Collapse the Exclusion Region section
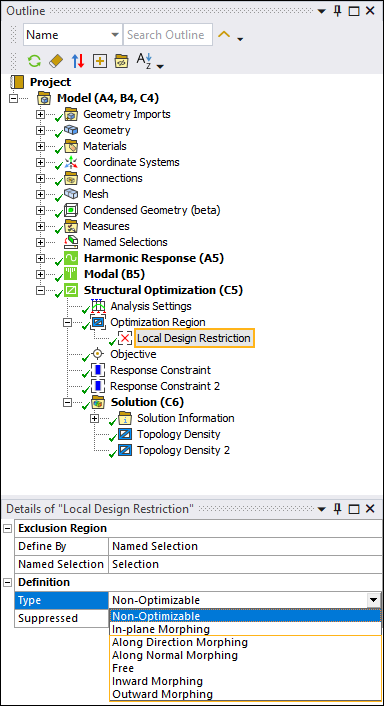Image resolution: width=384 pixels, height=706 pixels. click(x=8, y=529)
